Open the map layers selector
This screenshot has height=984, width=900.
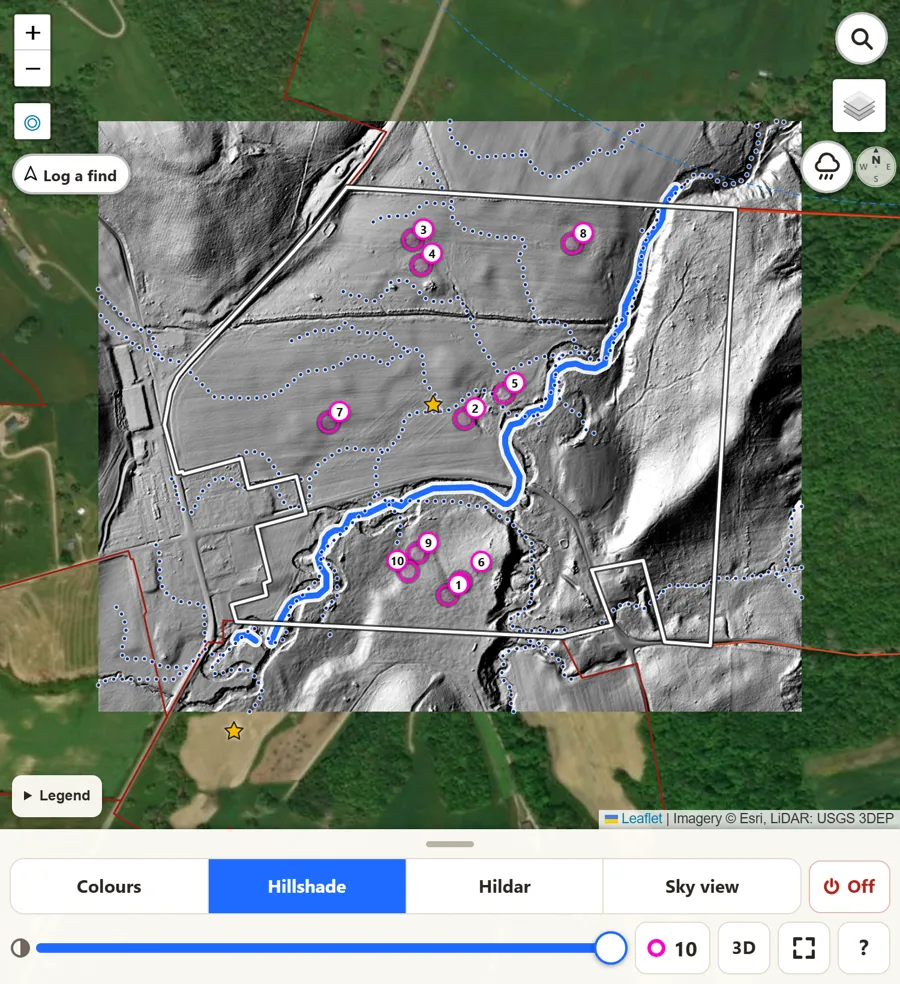859,105
